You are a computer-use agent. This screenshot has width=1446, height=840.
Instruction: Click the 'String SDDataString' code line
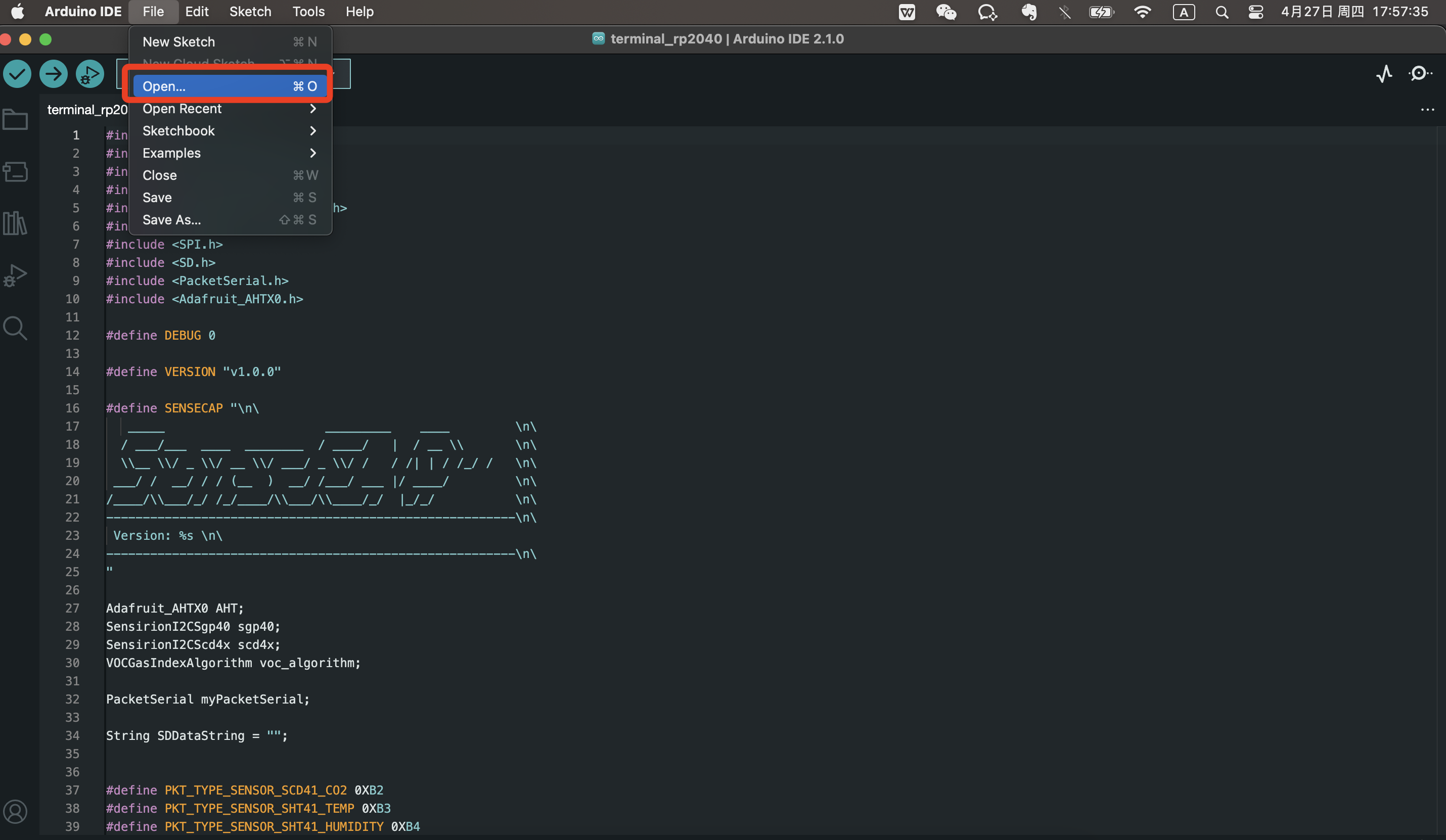[x=197, y=735]
